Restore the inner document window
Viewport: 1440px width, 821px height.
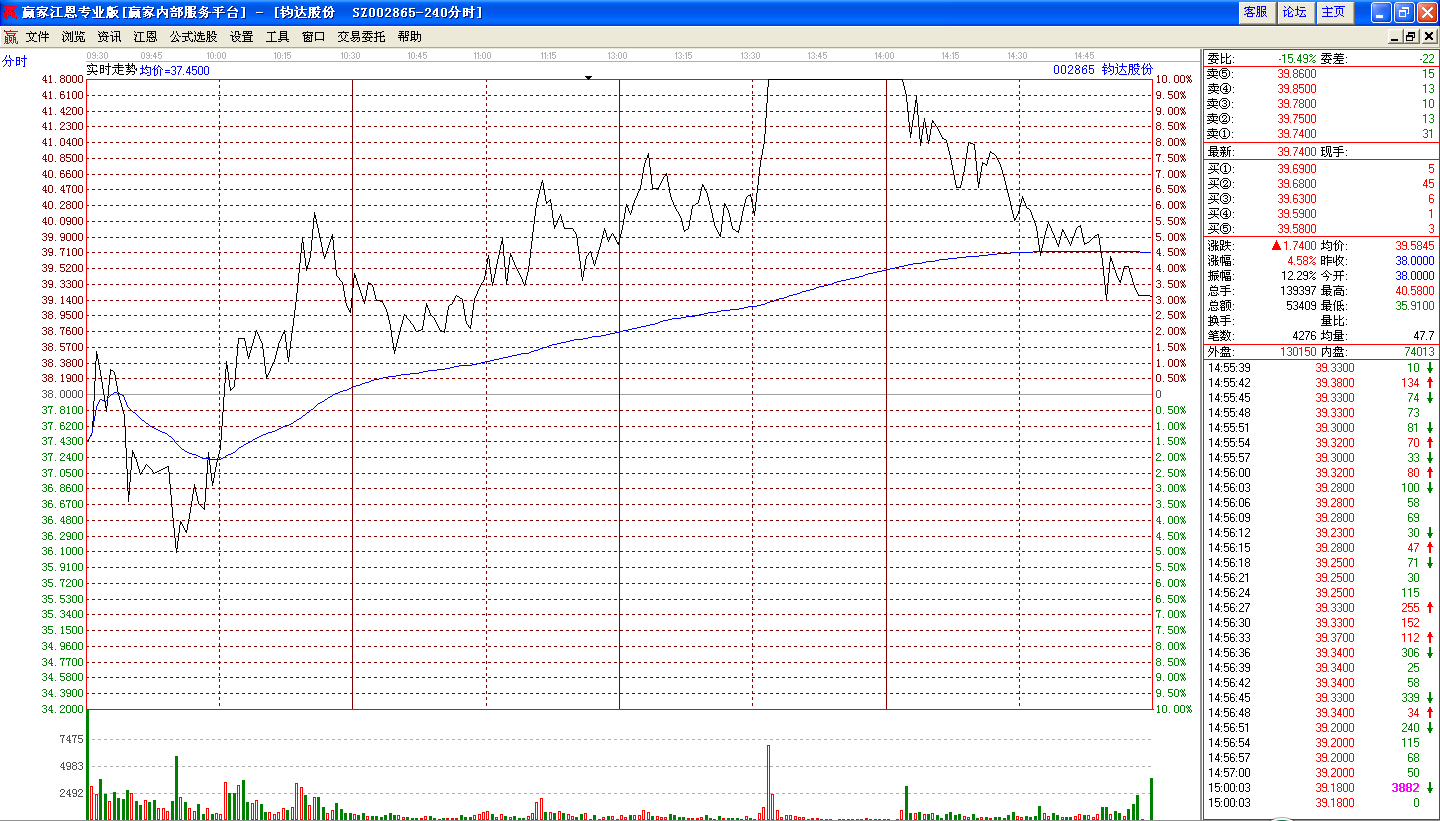click(1411, 36)
